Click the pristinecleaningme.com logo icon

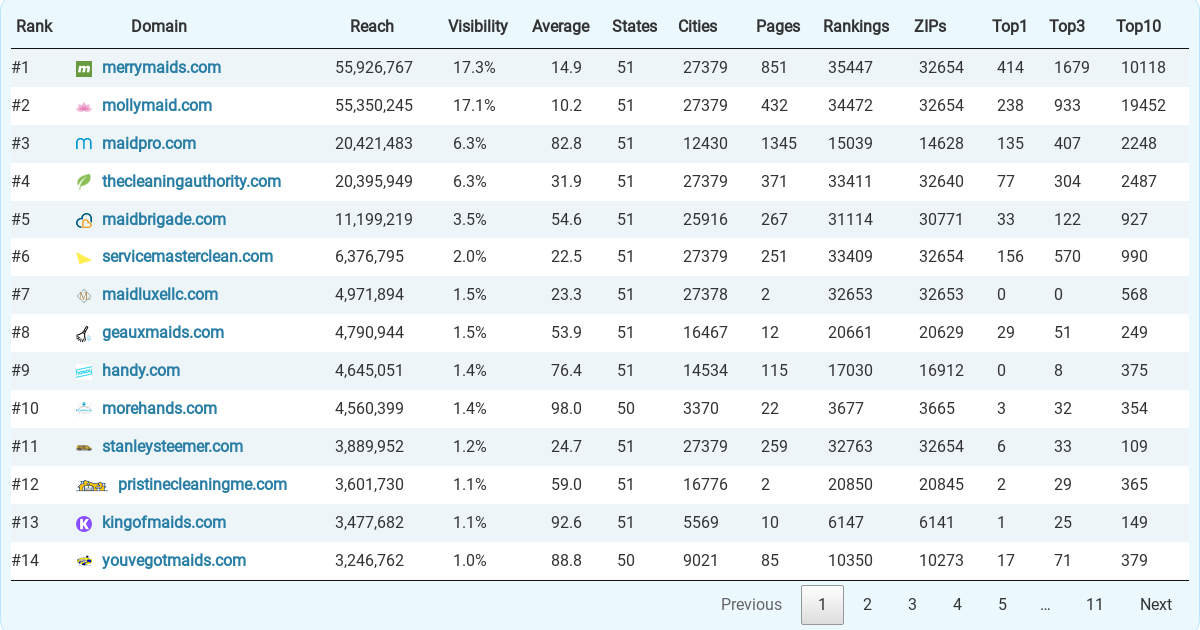92,485
